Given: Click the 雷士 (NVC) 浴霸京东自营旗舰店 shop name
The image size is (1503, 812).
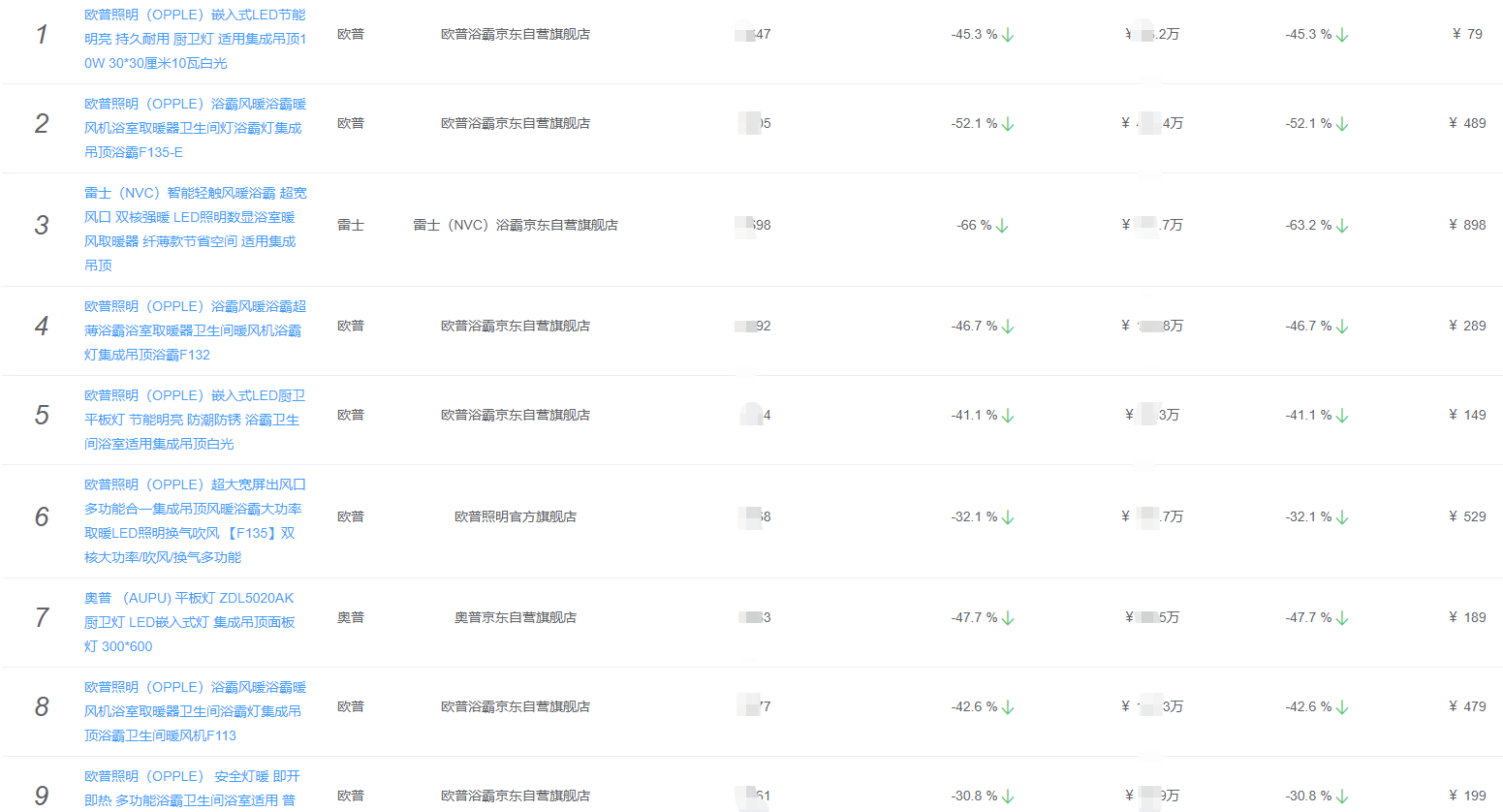Looking at the screenshot, I should [515, 225].
